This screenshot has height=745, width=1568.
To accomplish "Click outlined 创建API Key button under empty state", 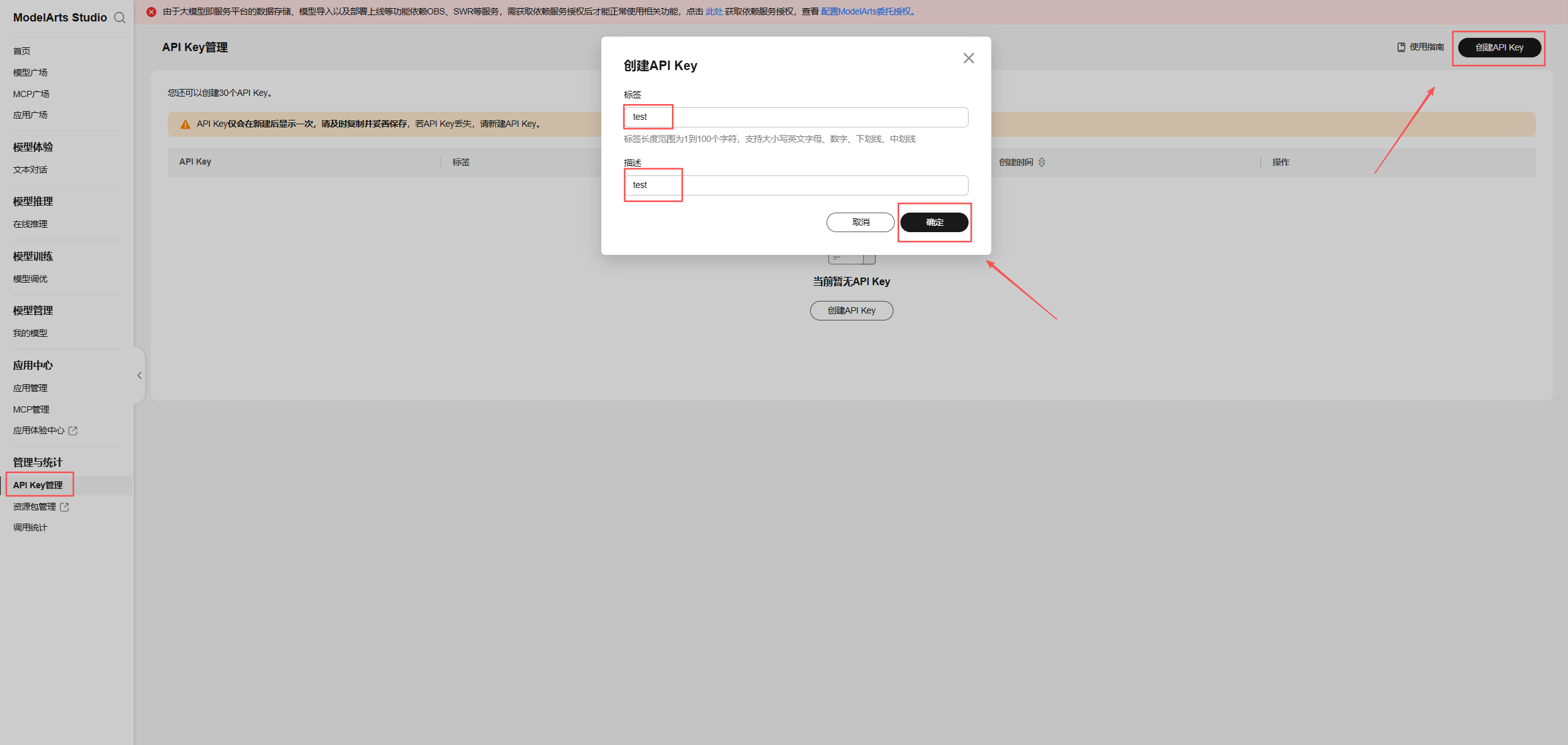I will pos(851,310).
